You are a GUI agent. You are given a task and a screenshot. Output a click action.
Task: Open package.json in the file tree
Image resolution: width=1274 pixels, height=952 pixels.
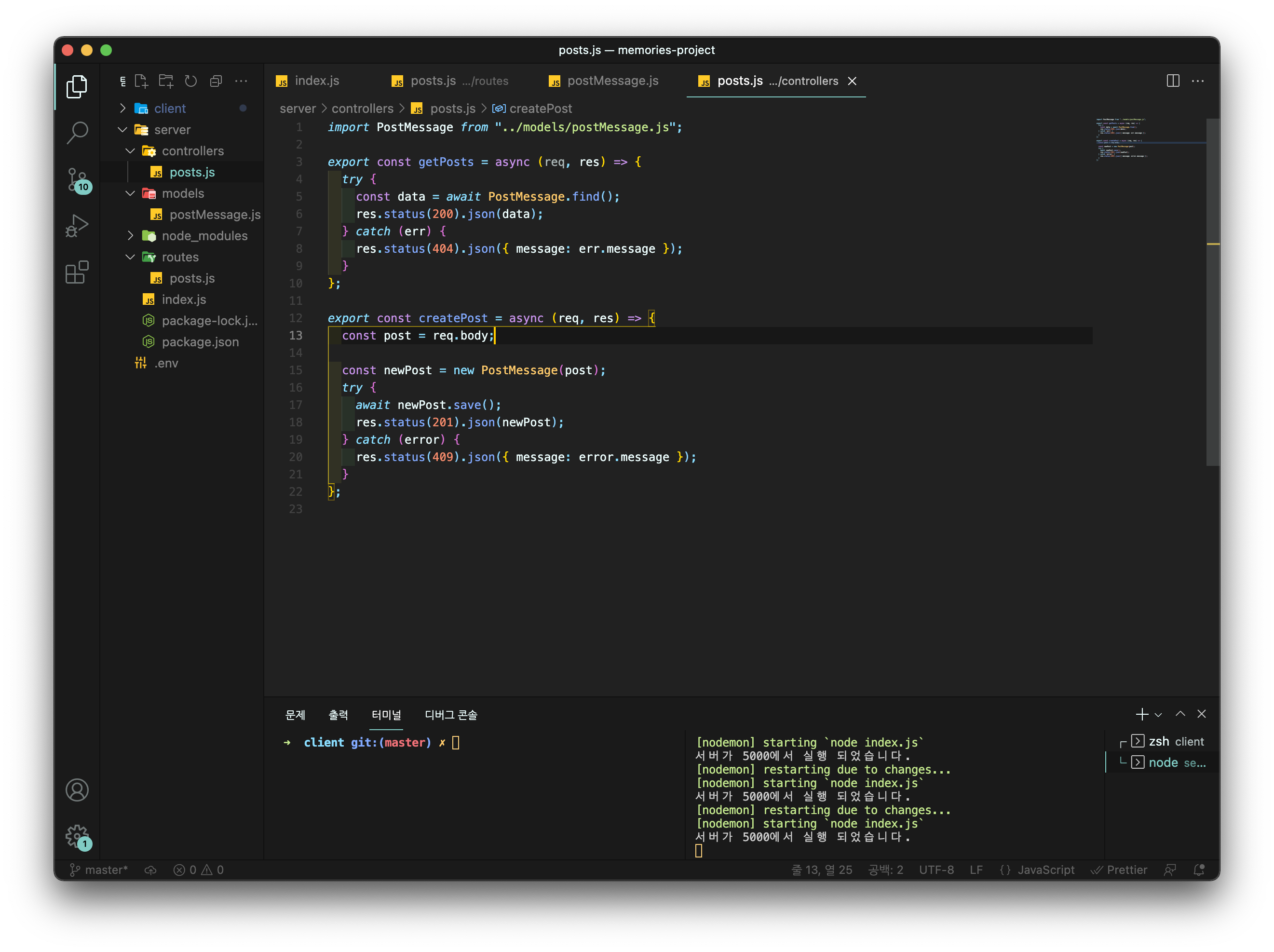[182, 342]
